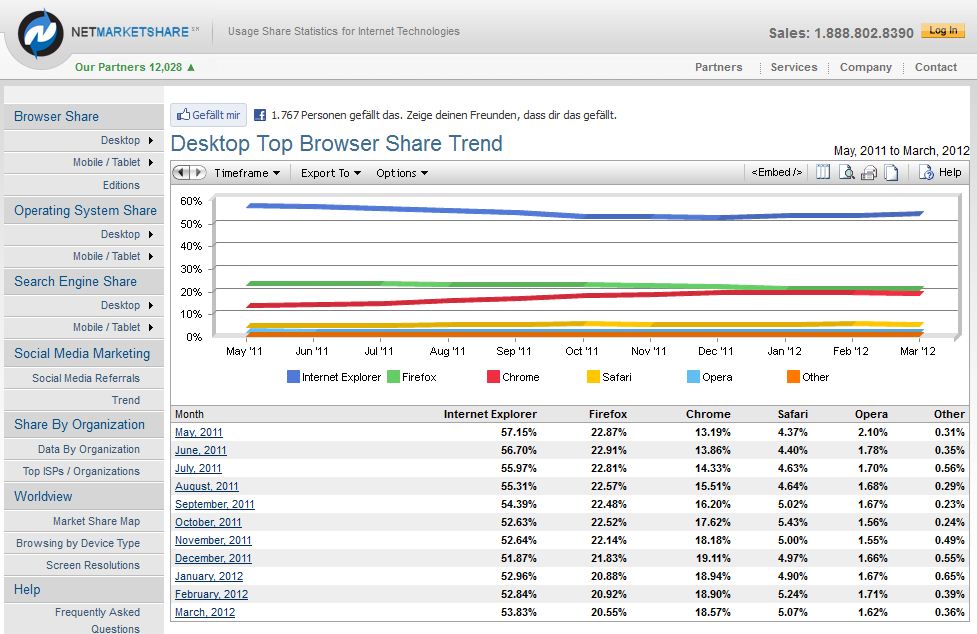Open the Contact top navigation item

coord(935,67)
